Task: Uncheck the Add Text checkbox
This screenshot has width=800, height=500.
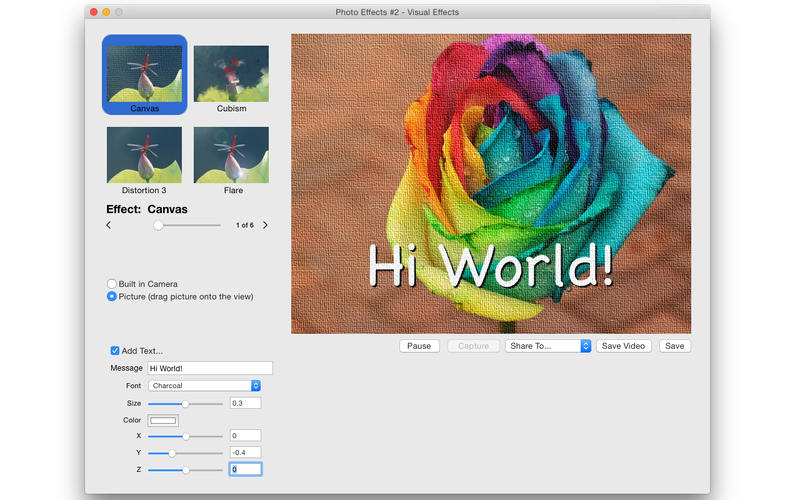Action: (x=115, y=351)
